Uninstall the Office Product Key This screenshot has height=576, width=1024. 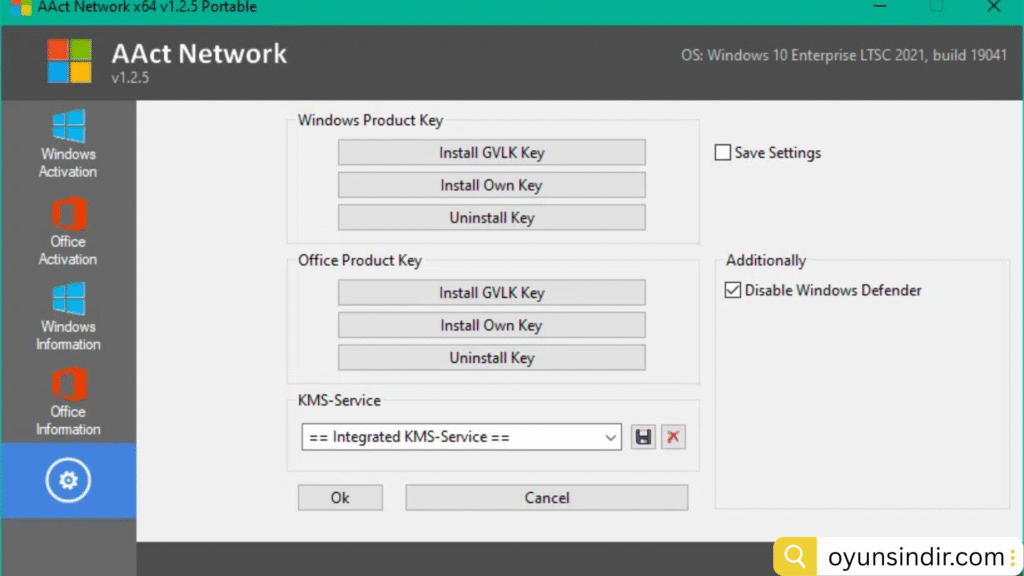tap(491, 357)
